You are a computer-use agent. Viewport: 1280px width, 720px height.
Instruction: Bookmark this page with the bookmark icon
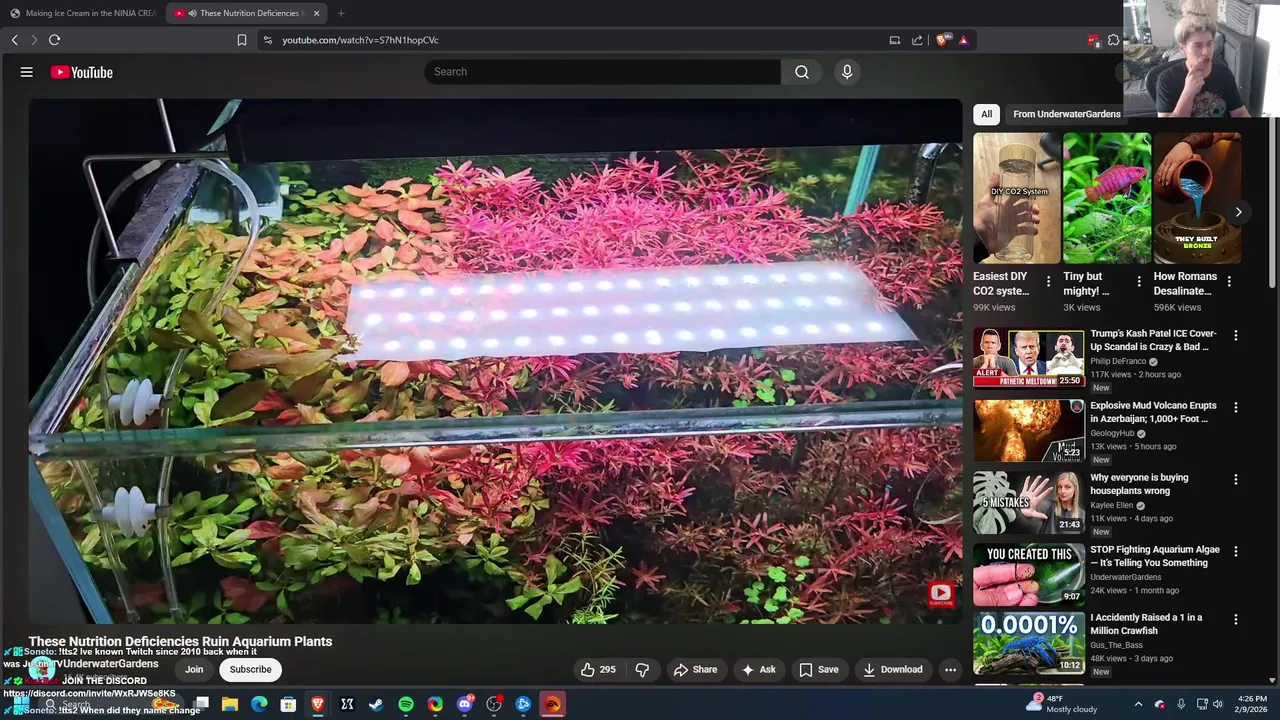pos(241,40)
